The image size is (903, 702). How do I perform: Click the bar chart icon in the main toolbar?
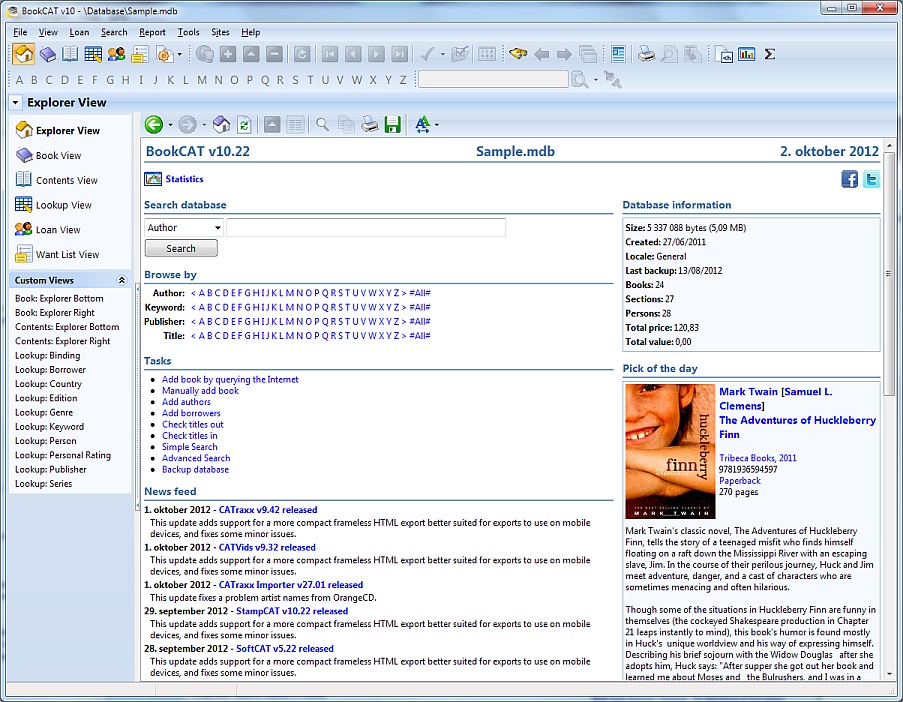(747, 54)
